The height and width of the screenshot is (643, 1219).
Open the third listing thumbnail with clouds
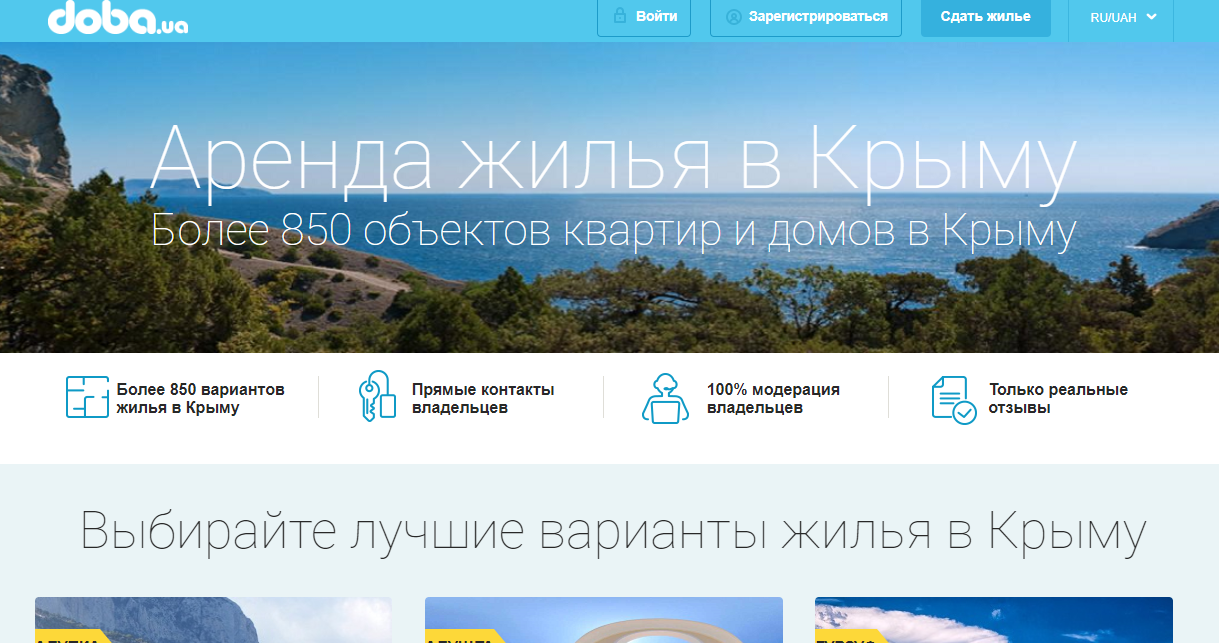[x=994, y=620]
